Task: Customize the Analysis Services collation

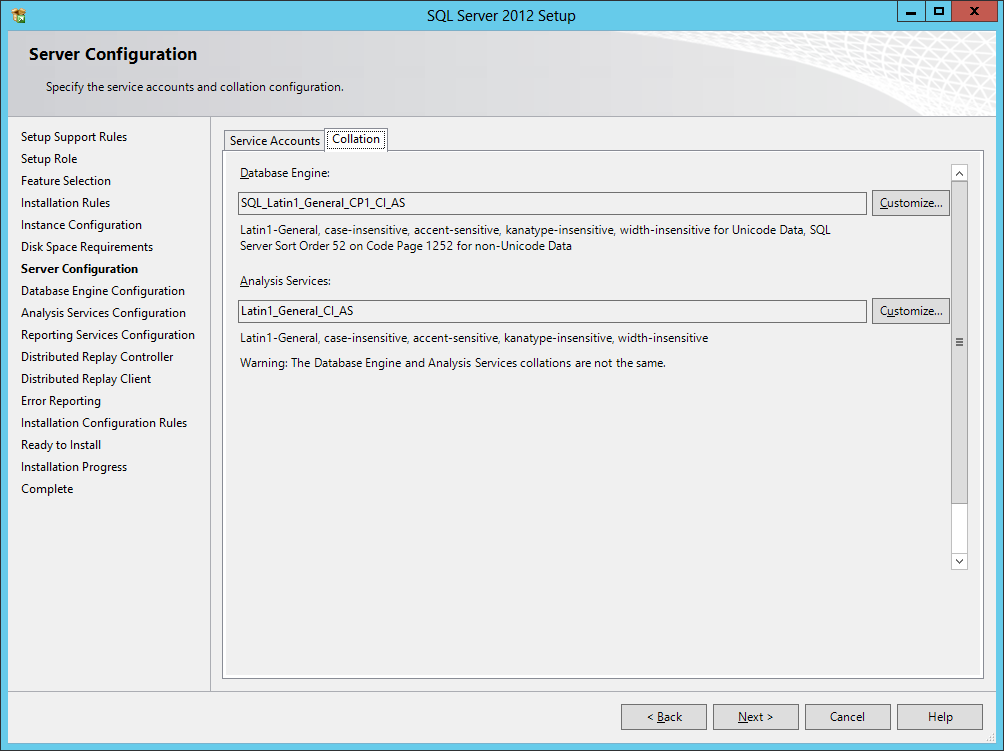Action: pyautogui.click(x=911, y=311)
